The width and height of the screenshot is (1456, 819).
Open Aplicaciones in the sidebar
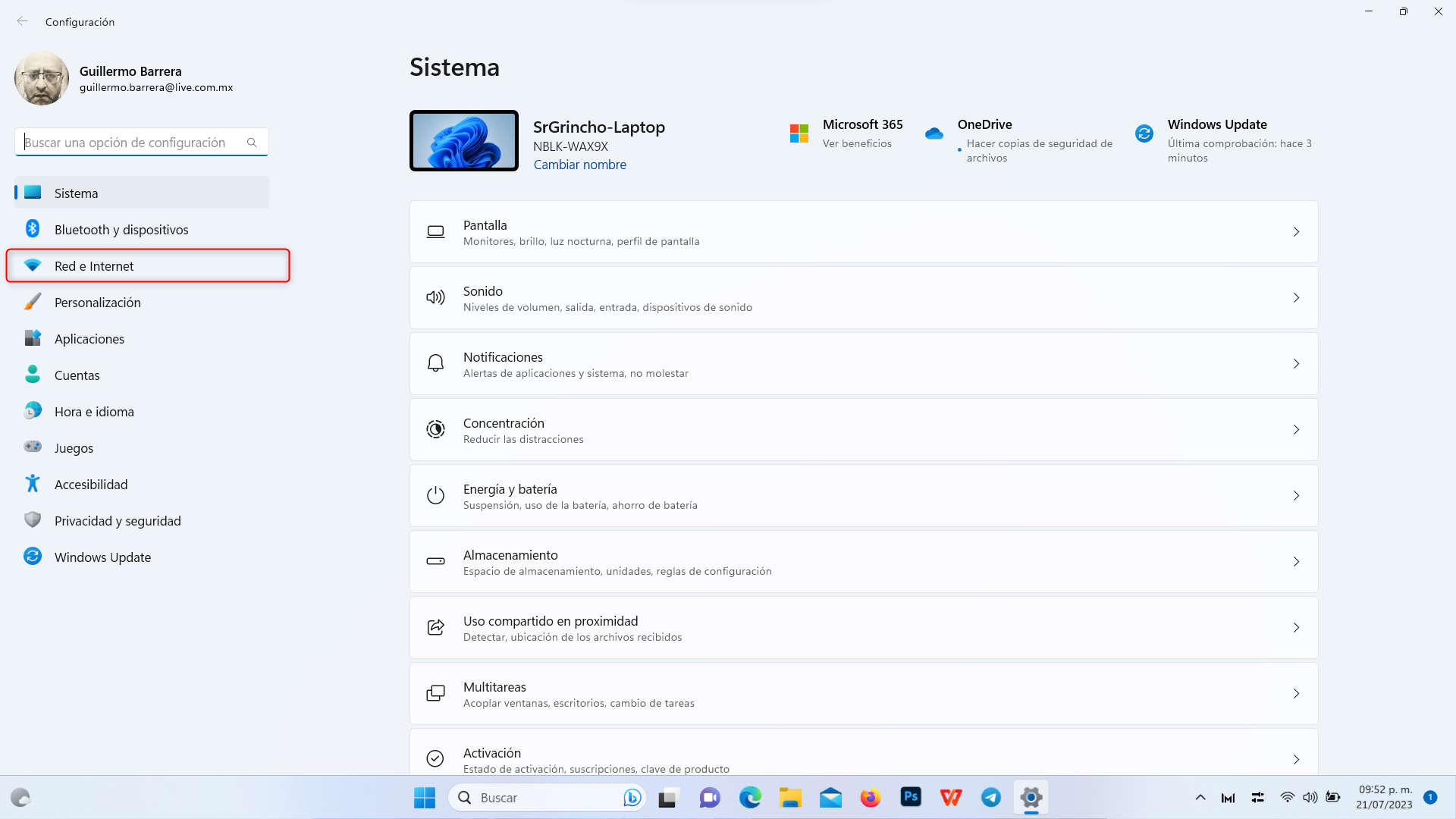pos(89,339)
